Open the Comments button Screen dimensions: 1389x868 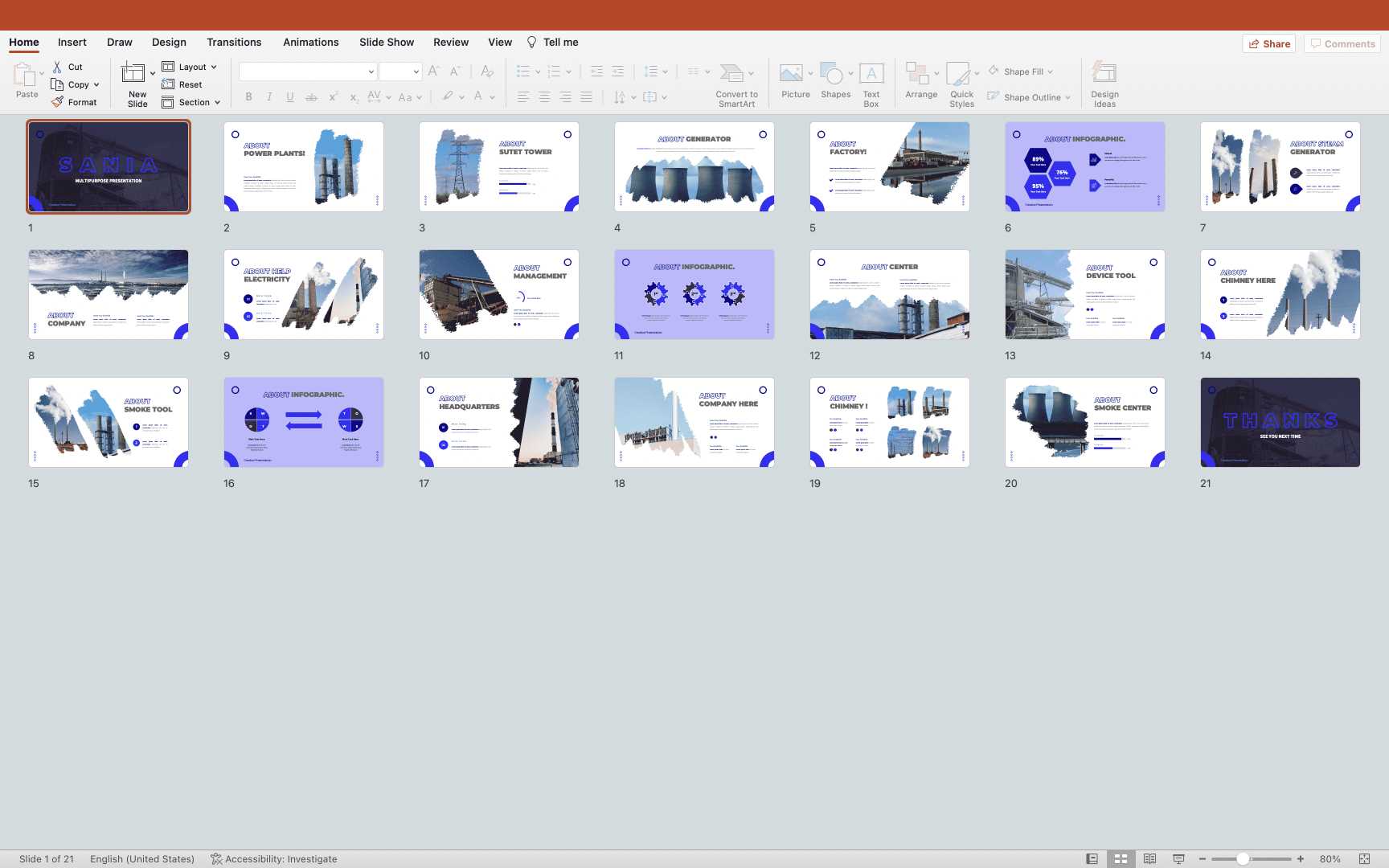coord(1342,43)
